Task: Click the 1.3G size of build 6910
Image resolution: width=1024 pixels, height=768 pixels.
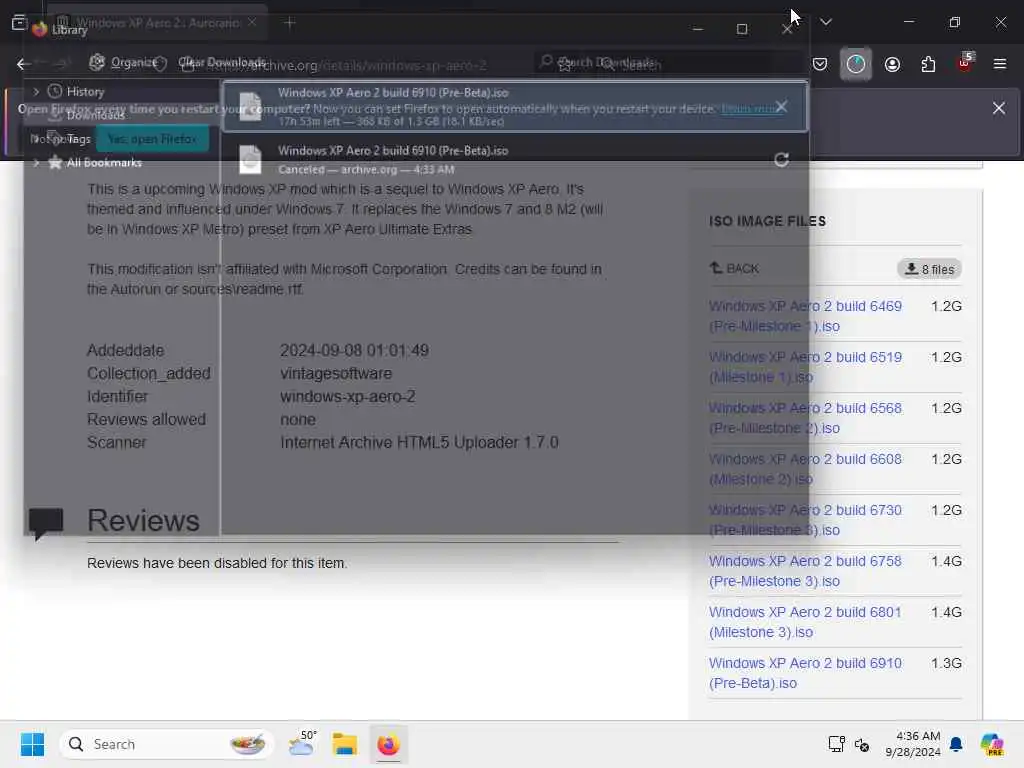Action: [x=946, y=664]
